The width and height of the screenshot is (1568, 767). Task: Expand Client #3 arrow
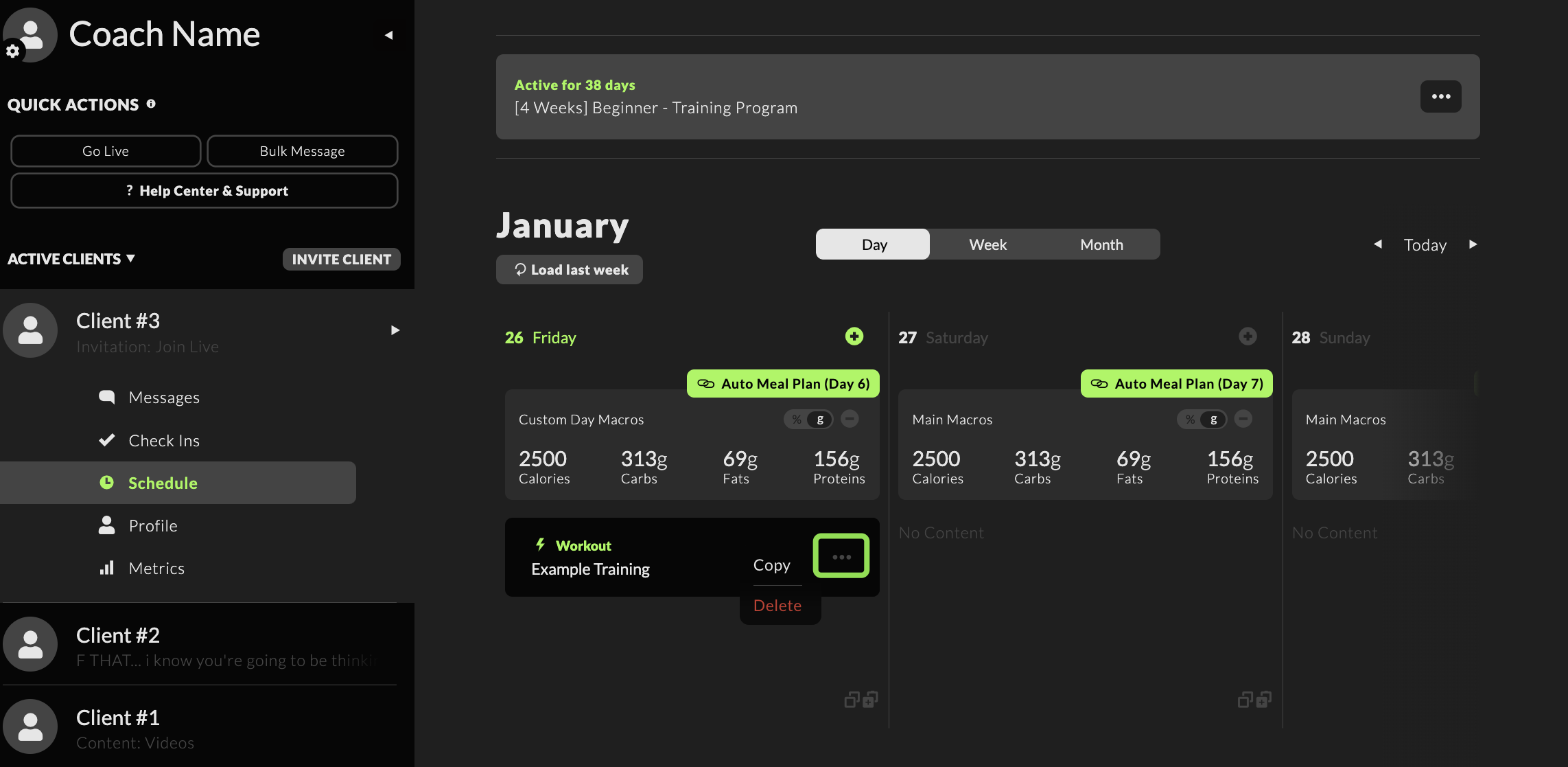click(x=395, y=330)
